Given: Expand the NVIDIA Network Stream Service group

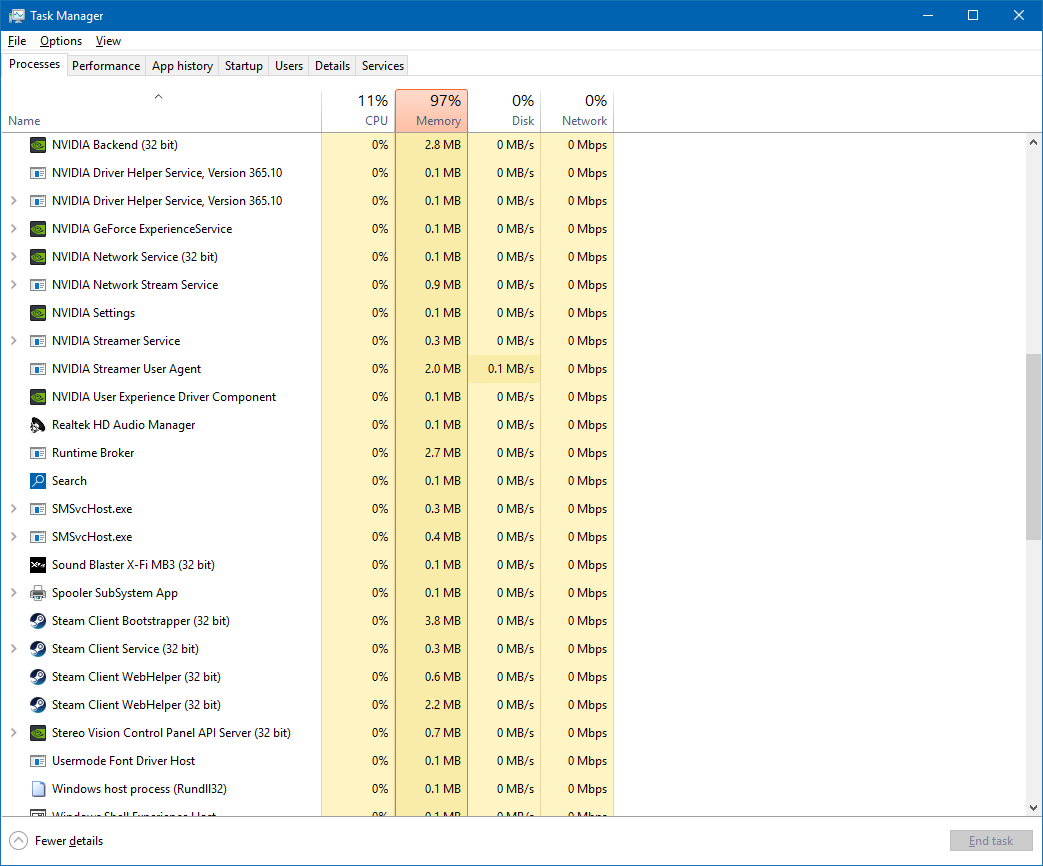Looking at the screenshot, I should tap(13, 285).
